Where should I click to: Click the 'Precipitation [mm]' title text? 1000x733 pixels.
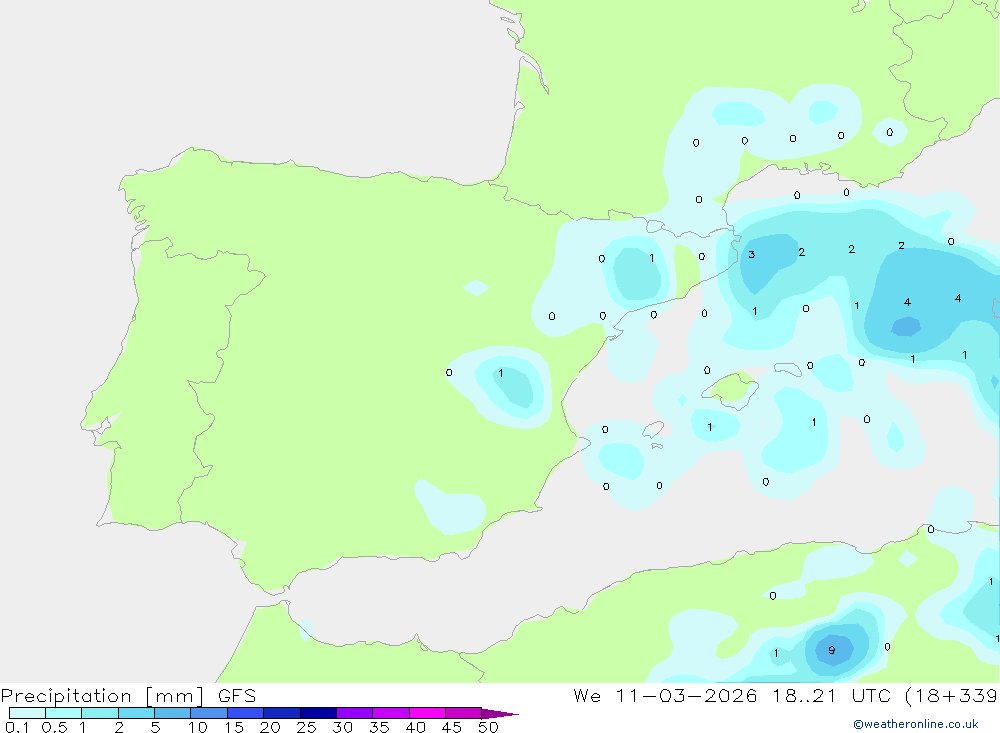click(x=102, y=696)
